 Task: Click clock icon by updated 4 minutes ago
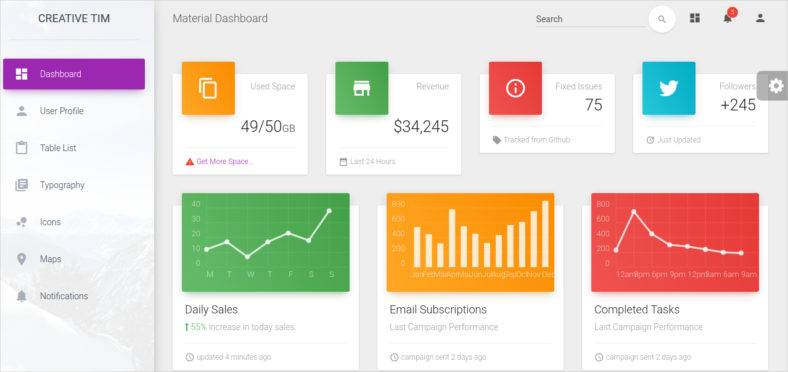(189, 357)
